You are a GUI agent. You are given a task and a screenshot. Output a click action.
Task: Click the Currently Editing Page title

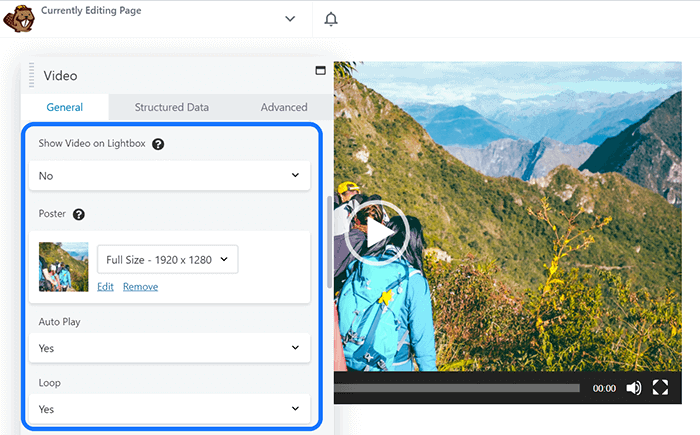(91, 11)
